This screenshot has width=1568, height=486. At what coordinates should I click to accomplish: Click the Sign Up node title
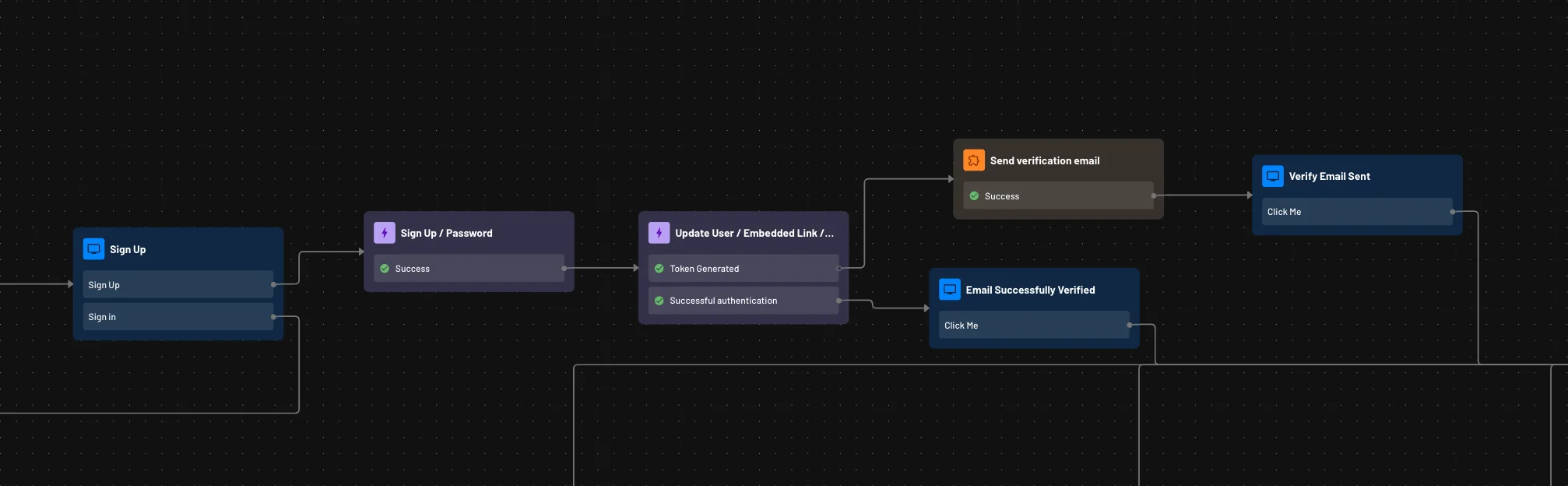click(128, 249)
